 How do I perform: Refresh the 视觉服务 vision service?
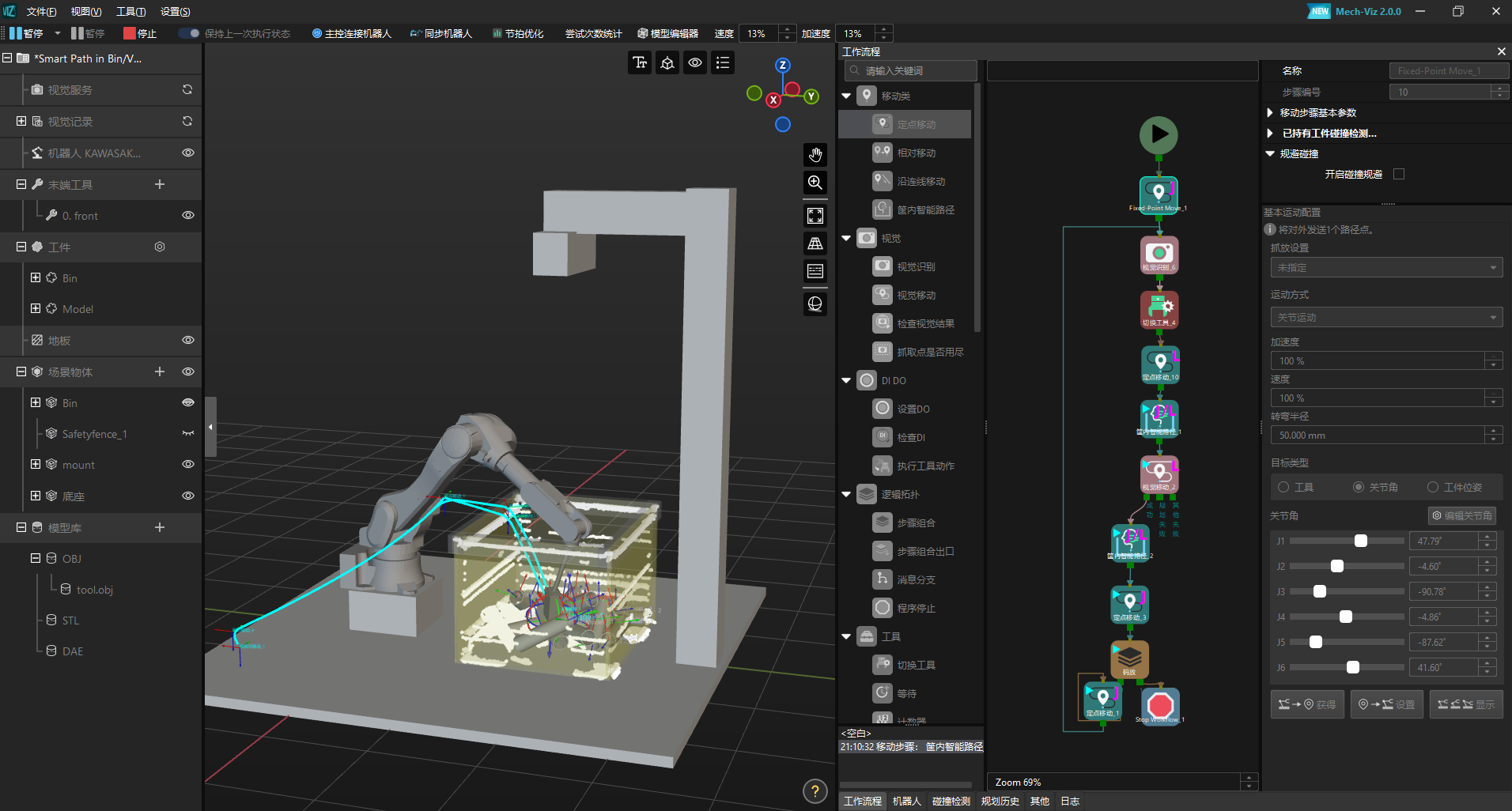point(187,89)
